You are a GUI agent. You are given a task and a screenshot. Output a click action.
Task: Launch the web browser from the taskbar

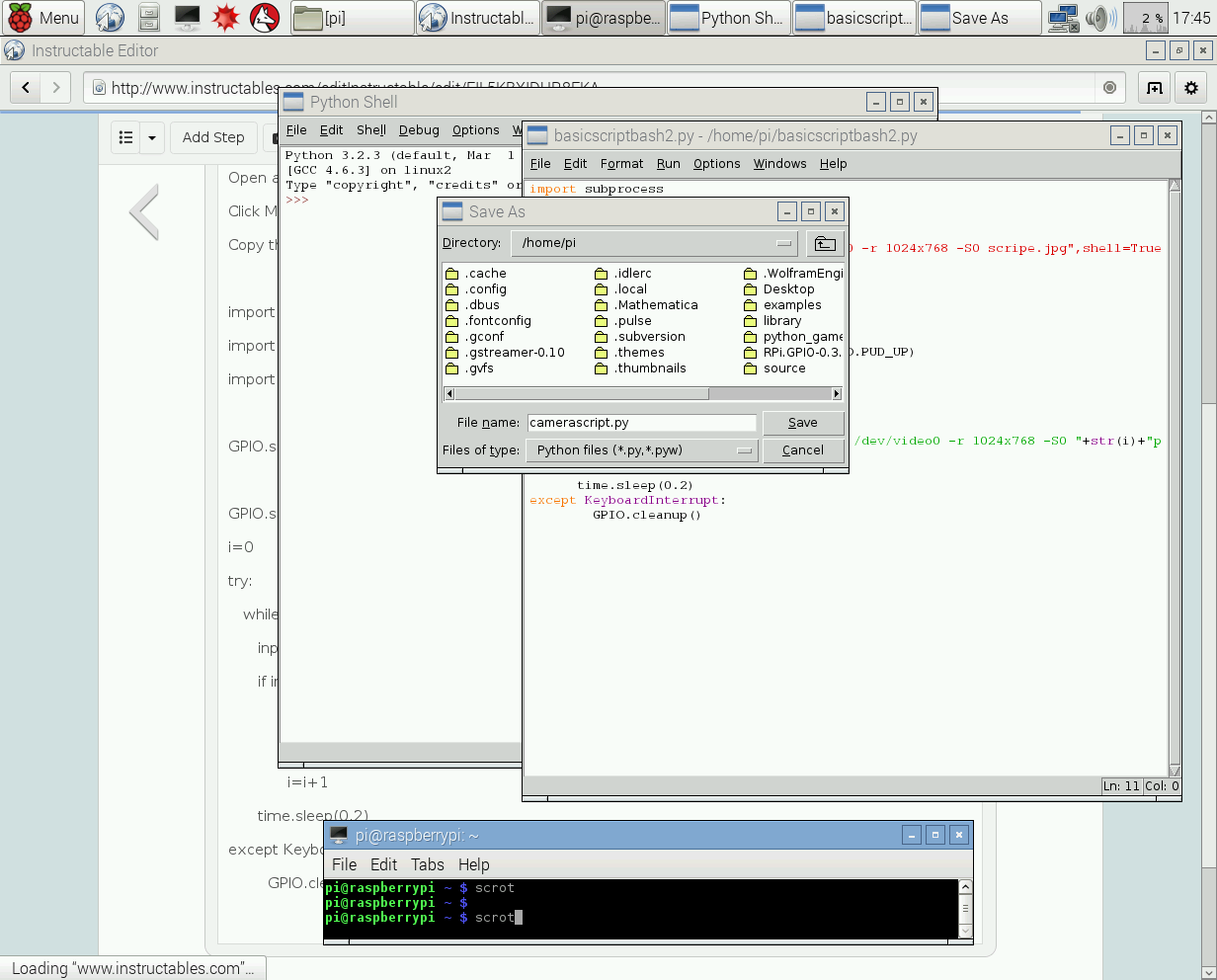(x=109, y=17)
